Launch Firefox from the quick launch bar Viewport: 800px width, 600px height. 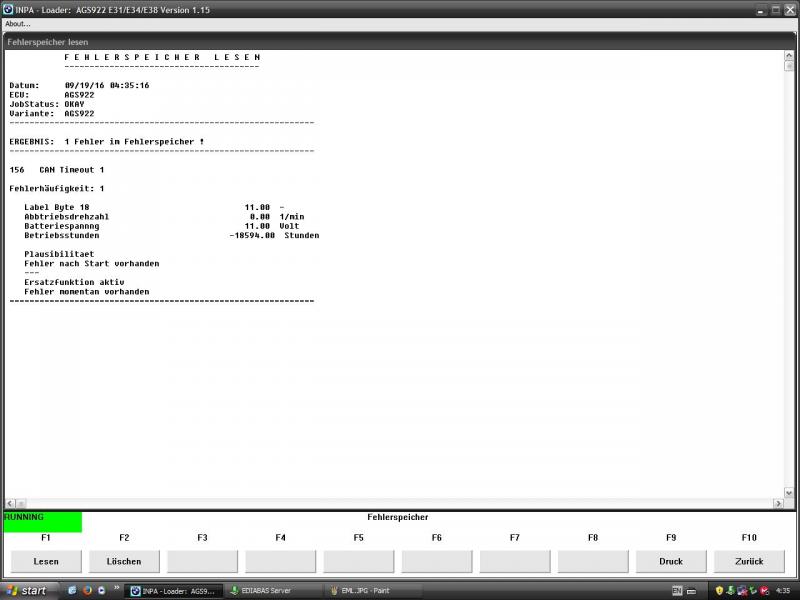coord(87,590)
